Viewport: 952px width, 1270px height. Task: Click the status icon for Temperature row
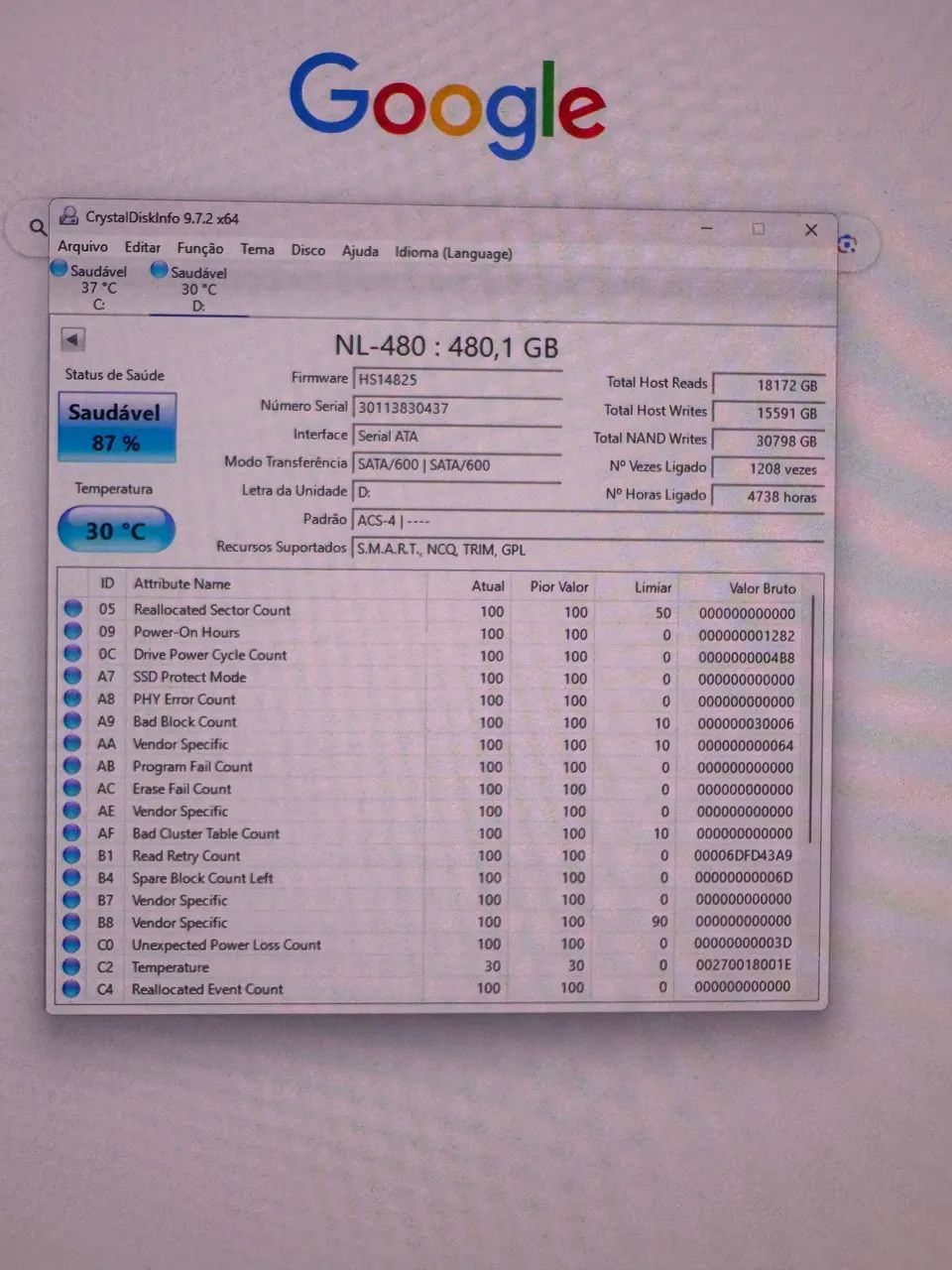[70, 966]
